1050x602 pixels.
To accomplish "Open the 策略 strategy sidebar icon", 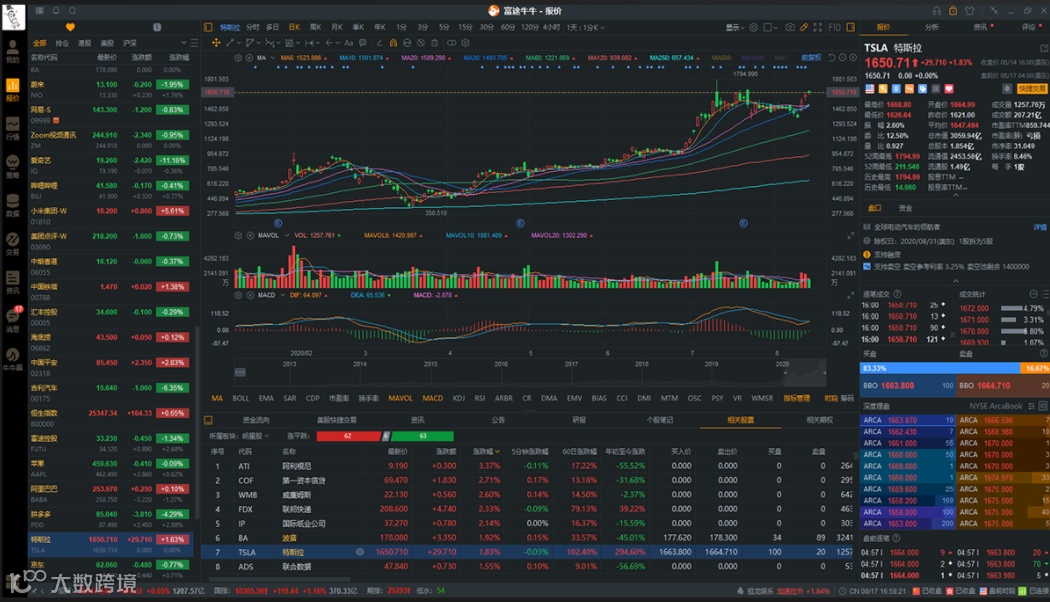I will tap(13, 165).
